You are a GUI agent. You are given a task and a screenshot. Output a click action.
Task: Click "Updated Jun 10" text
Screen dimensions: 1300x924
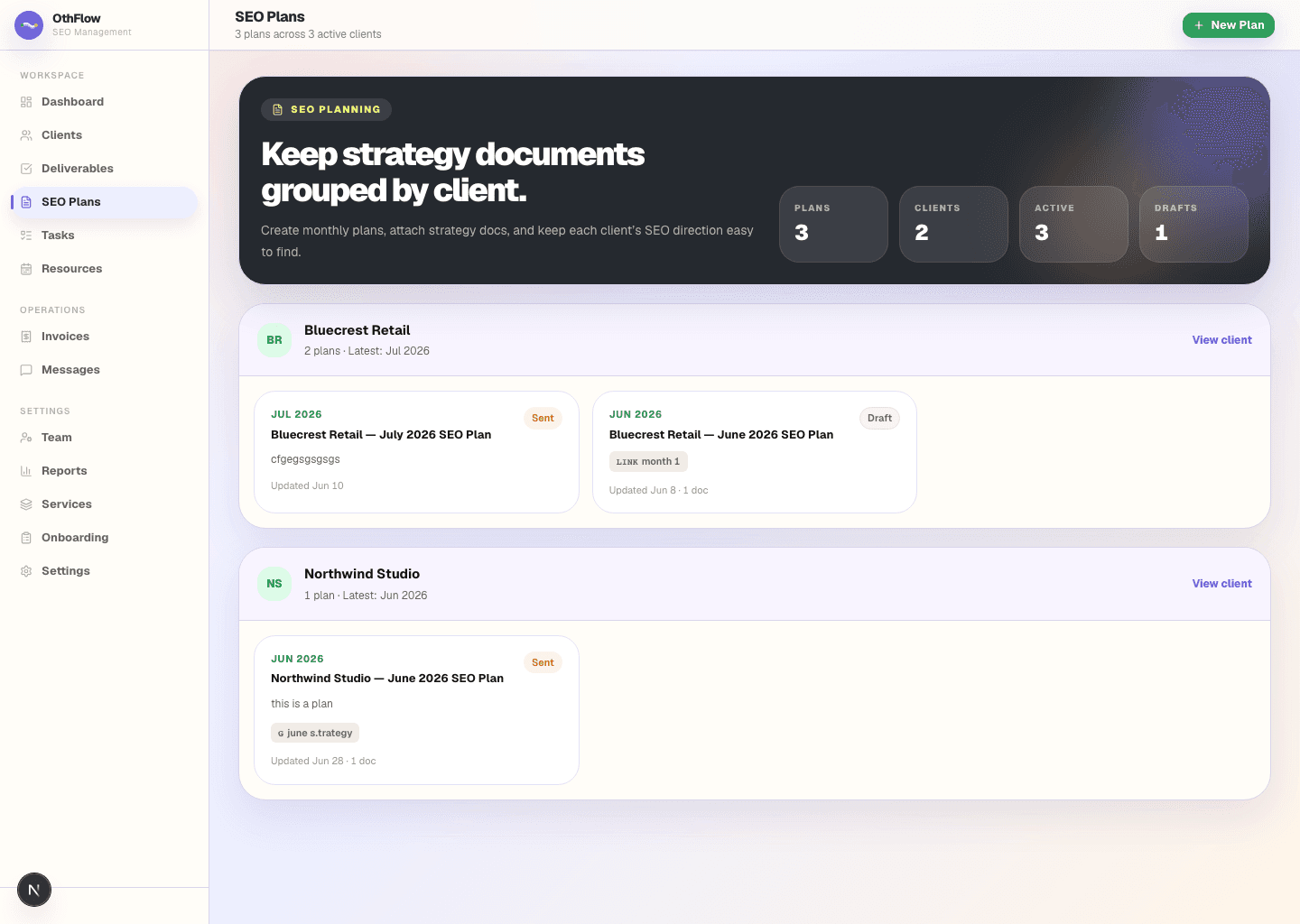[x=307, y=485]
